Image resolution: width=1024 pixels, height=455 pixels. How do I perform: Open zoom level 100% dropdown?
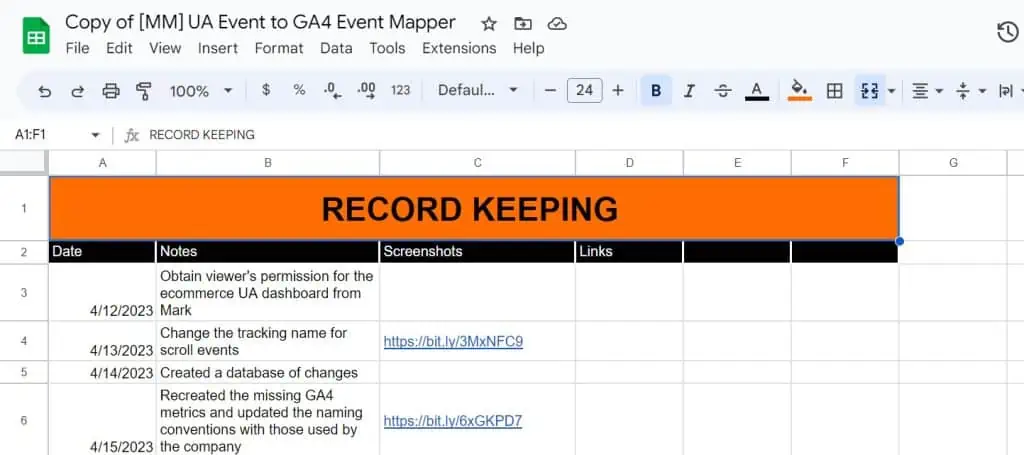(x=201, y=91)
